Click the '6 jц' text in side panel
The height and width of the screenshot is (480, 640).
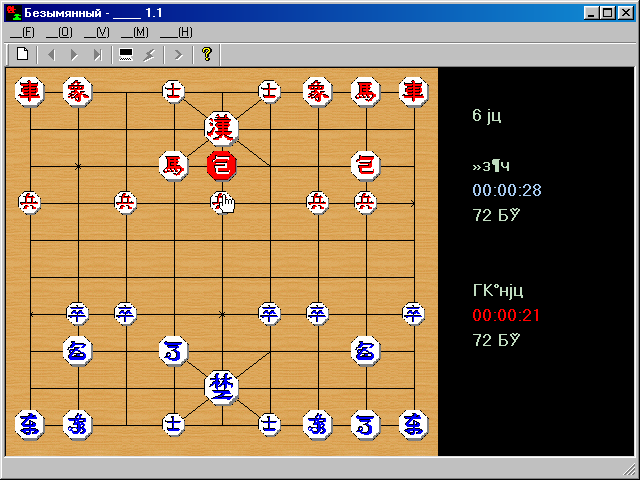pos(487,116)
